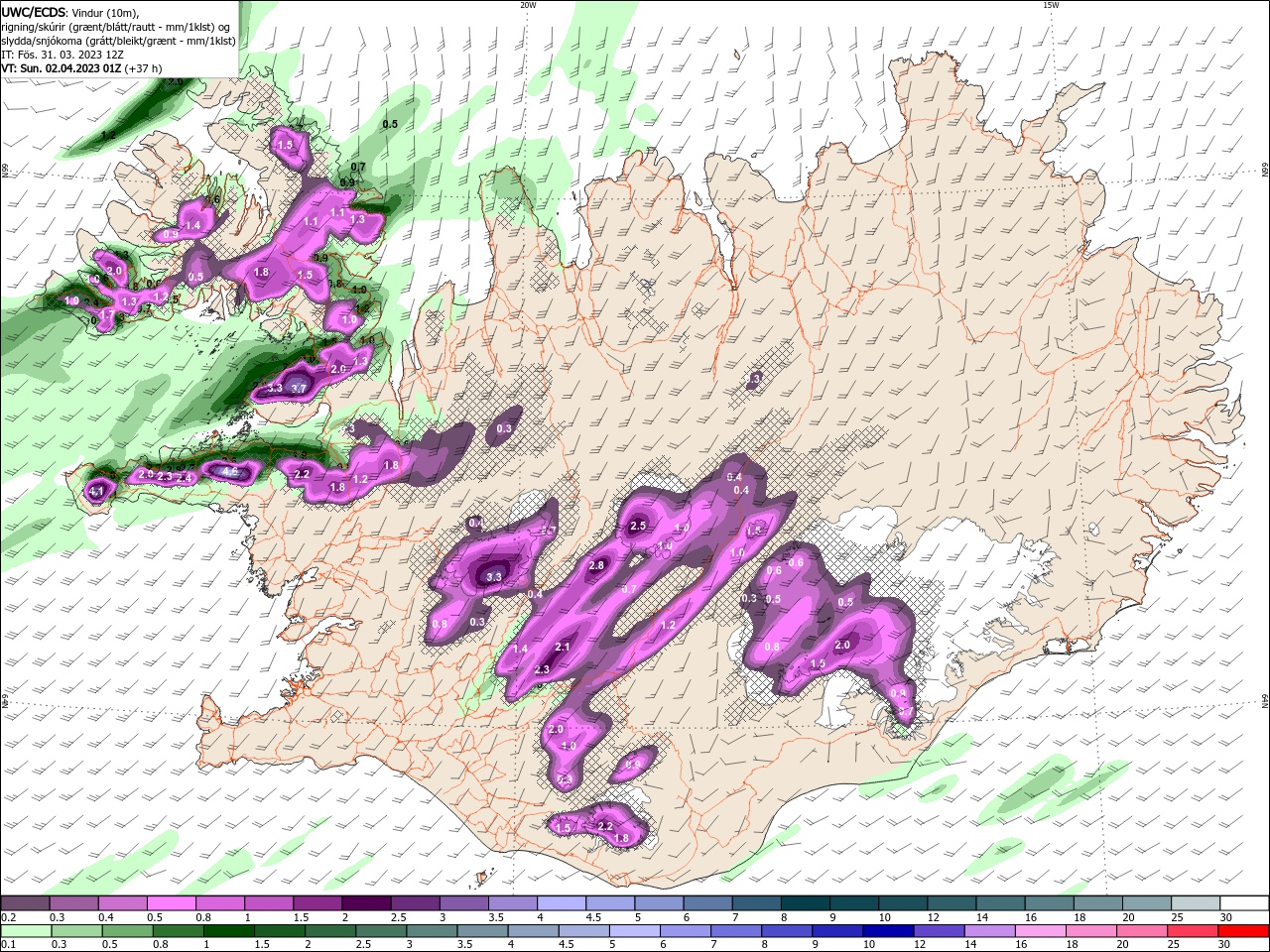Select the 'rigning/skúrir' legend description line
The image size is (1270, 952).
pyautogui.click(x=117, y=27)
